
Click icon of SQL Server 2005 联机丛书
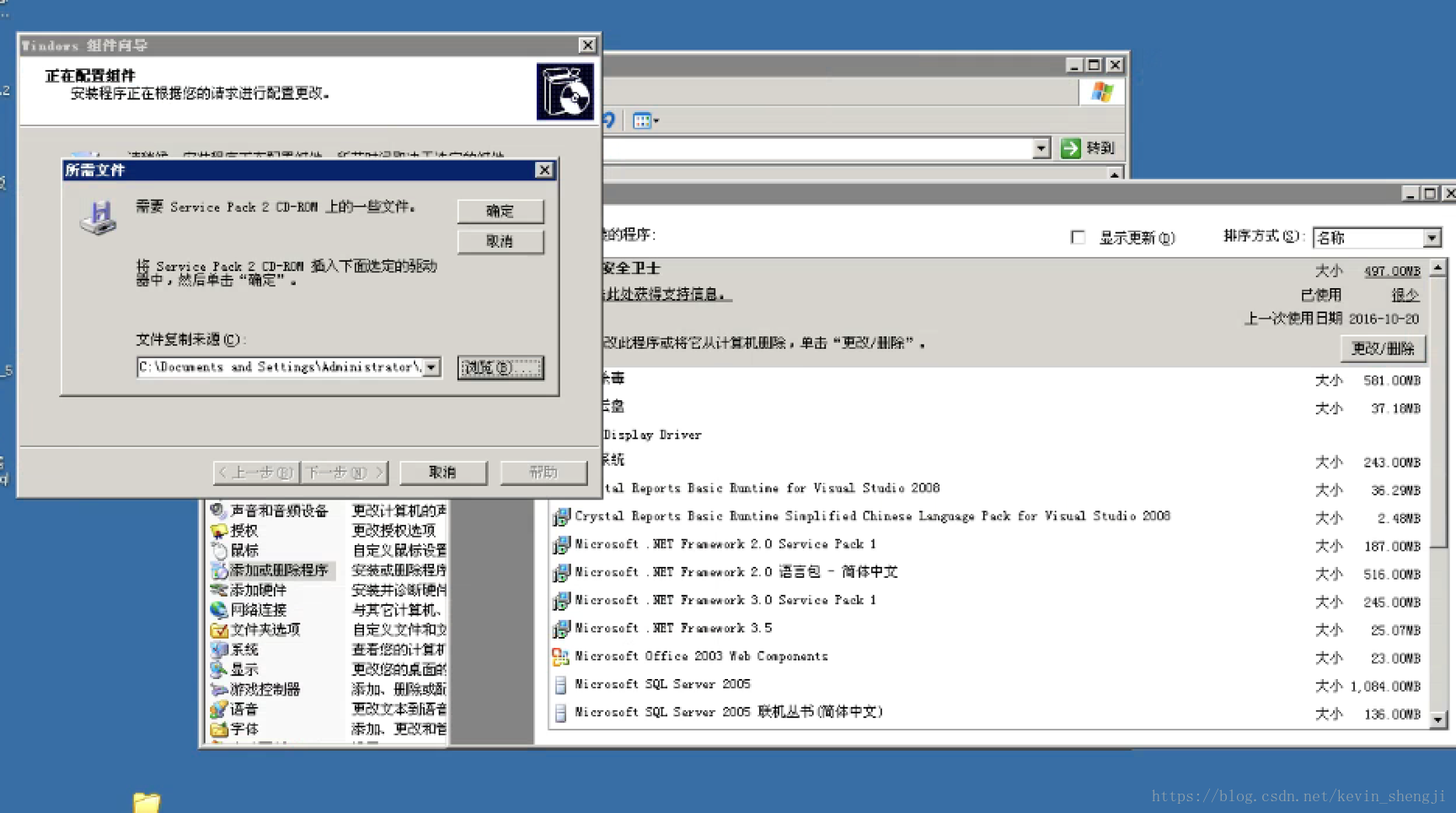(x=561, y=713)
